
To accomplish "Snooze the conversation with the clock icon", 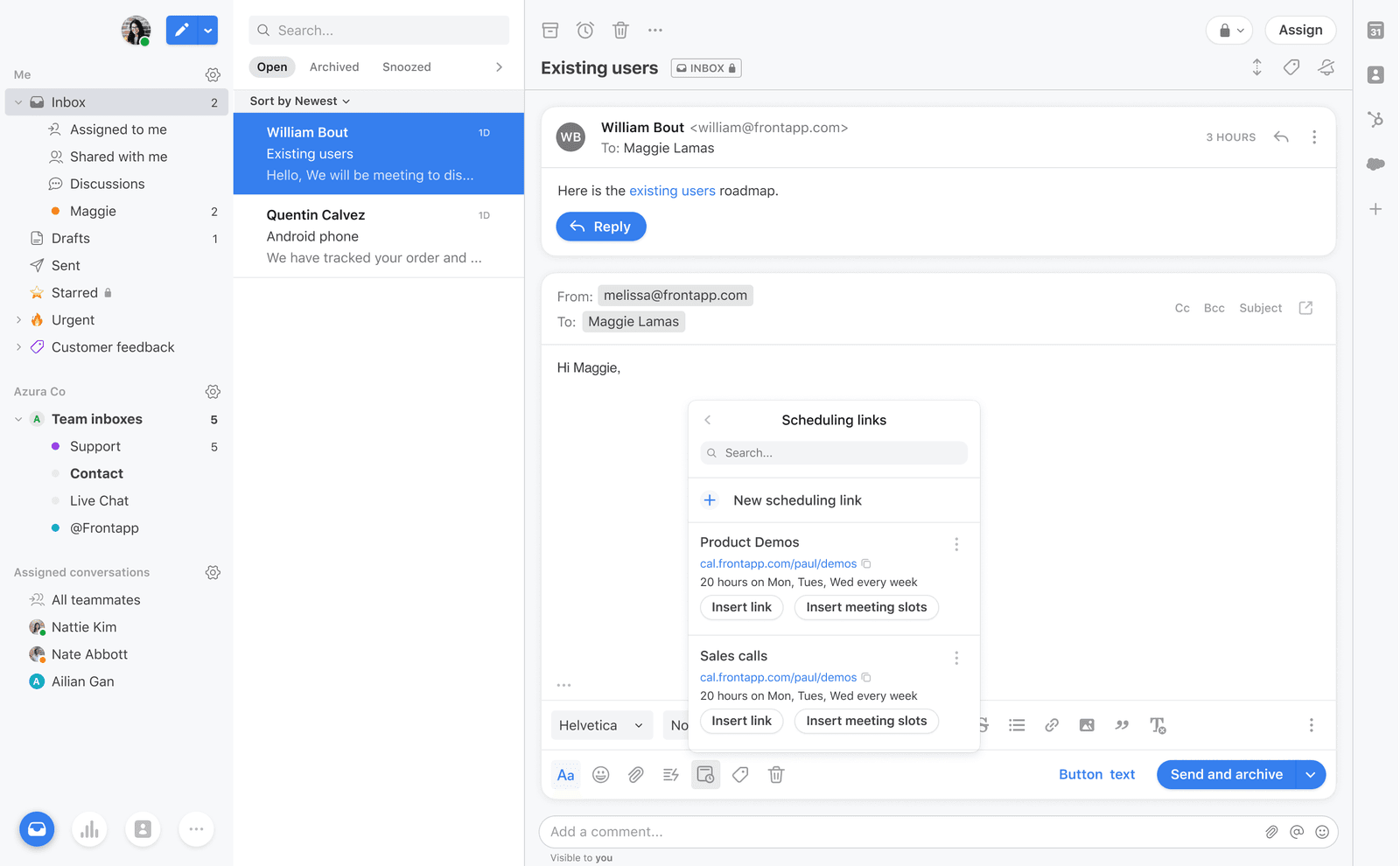I will 585,31.
